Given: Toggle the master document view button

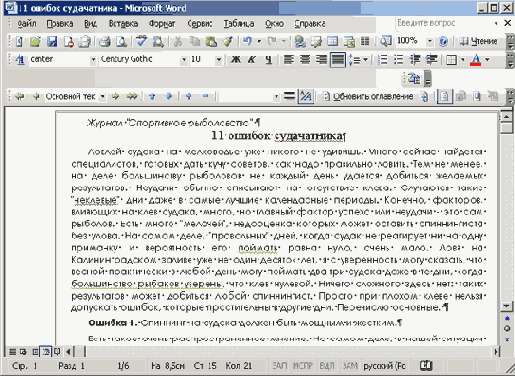Looking at the screenshot, I should (445, 97).
